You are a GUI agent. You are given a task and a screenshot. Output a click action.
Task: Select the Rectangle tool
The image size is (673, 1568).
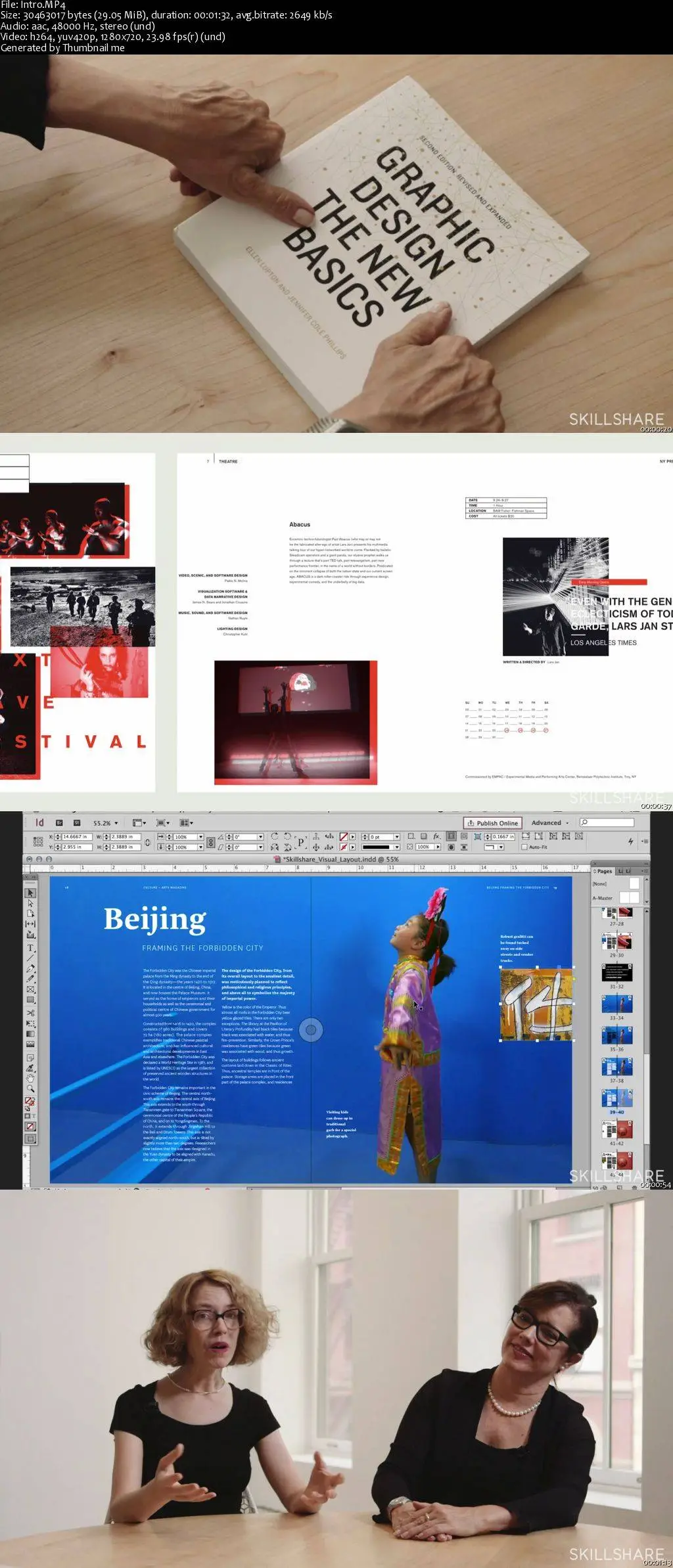tap(30, 999)
